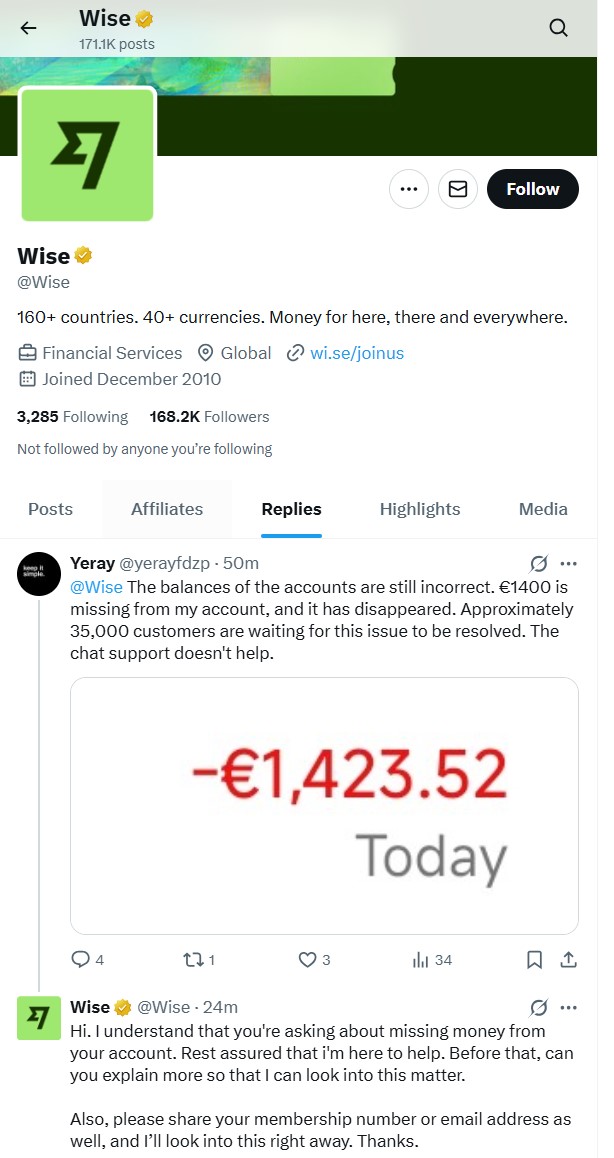The width and height of the screenshot is (614, 1158).
Task: View the 168.2K Followers list
Action: pyautogui.click(x=209, y=417)
